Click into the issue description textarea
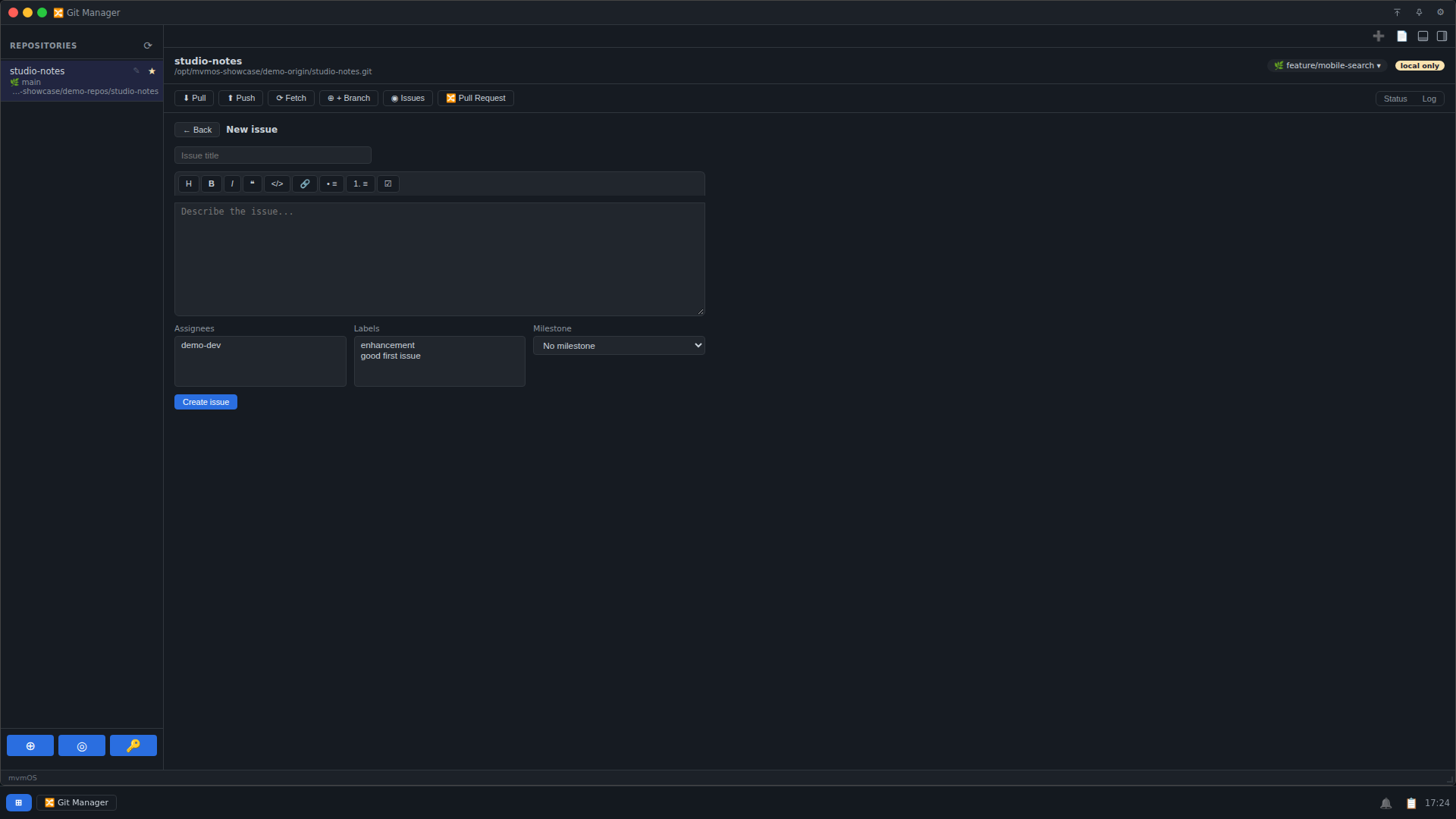This screenshot has width=1456, height=819. pos(440,259)
